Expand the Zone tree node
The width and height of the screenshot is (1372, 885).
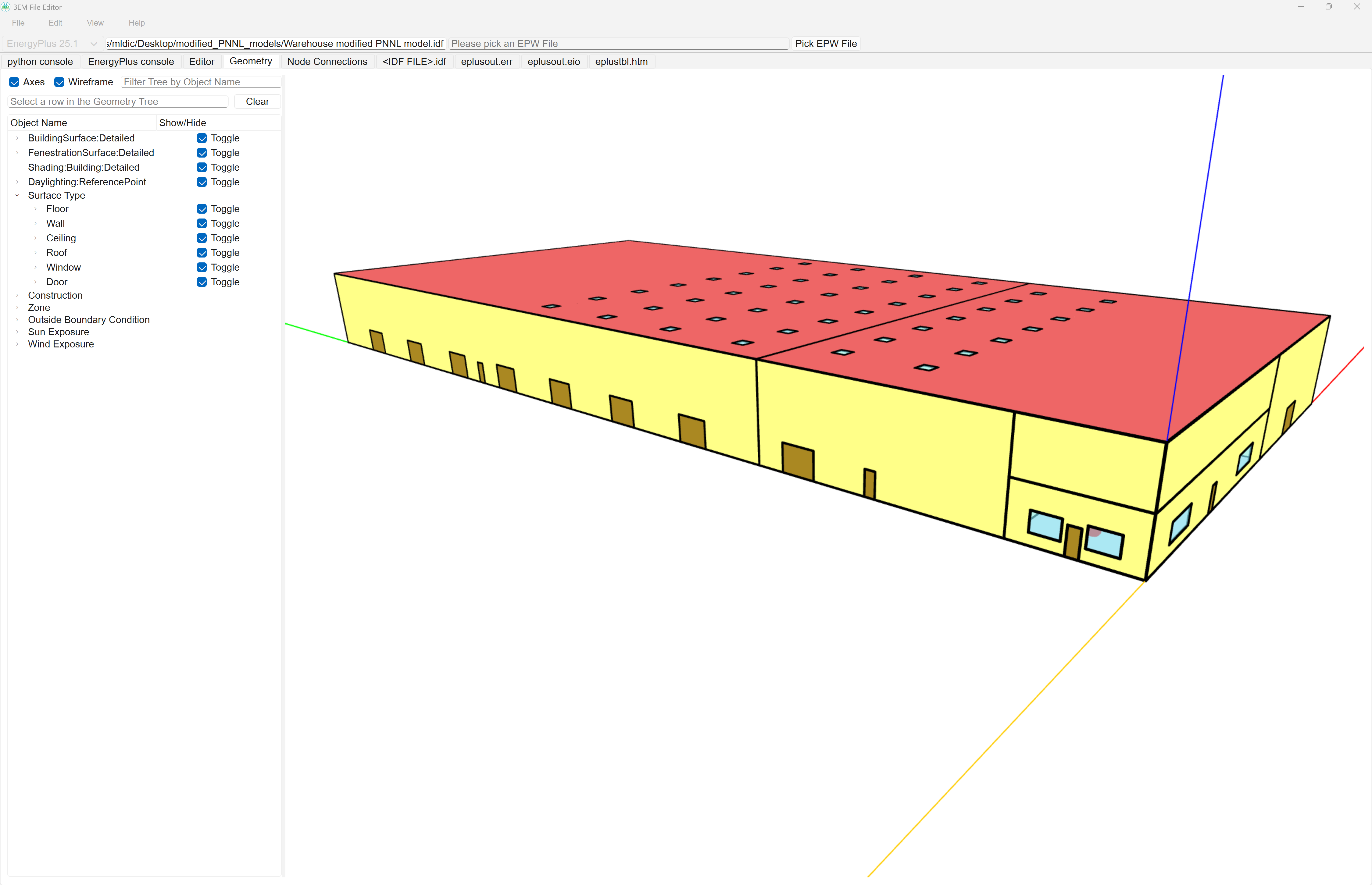pos(17,307)
